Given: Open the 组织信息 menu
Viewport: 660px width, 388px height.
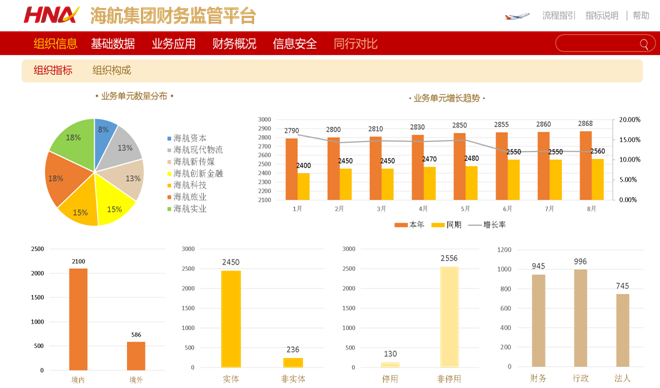Looking at the screenshot, I should click(56, 44).
